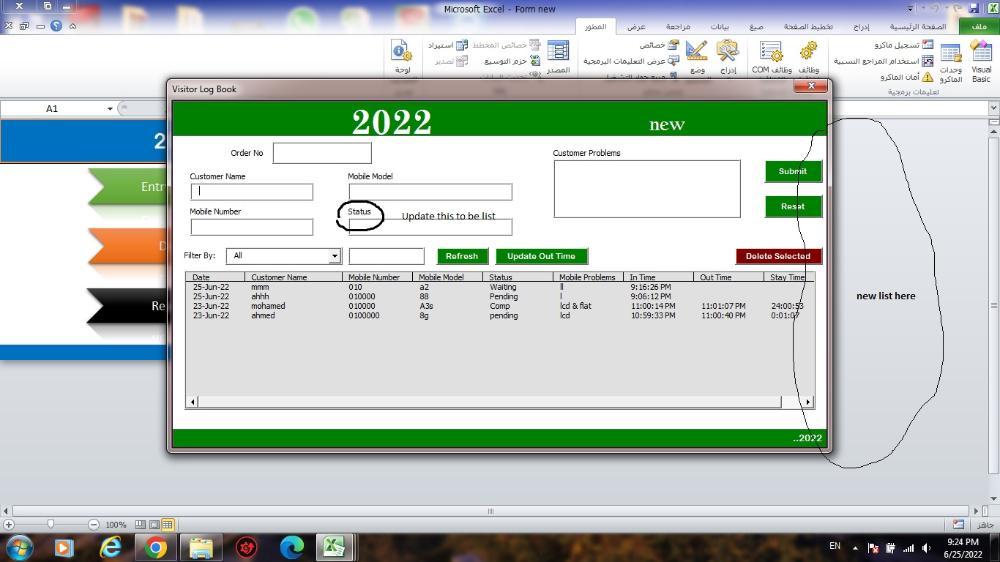Click the 100% zoom level

[115, 524]
